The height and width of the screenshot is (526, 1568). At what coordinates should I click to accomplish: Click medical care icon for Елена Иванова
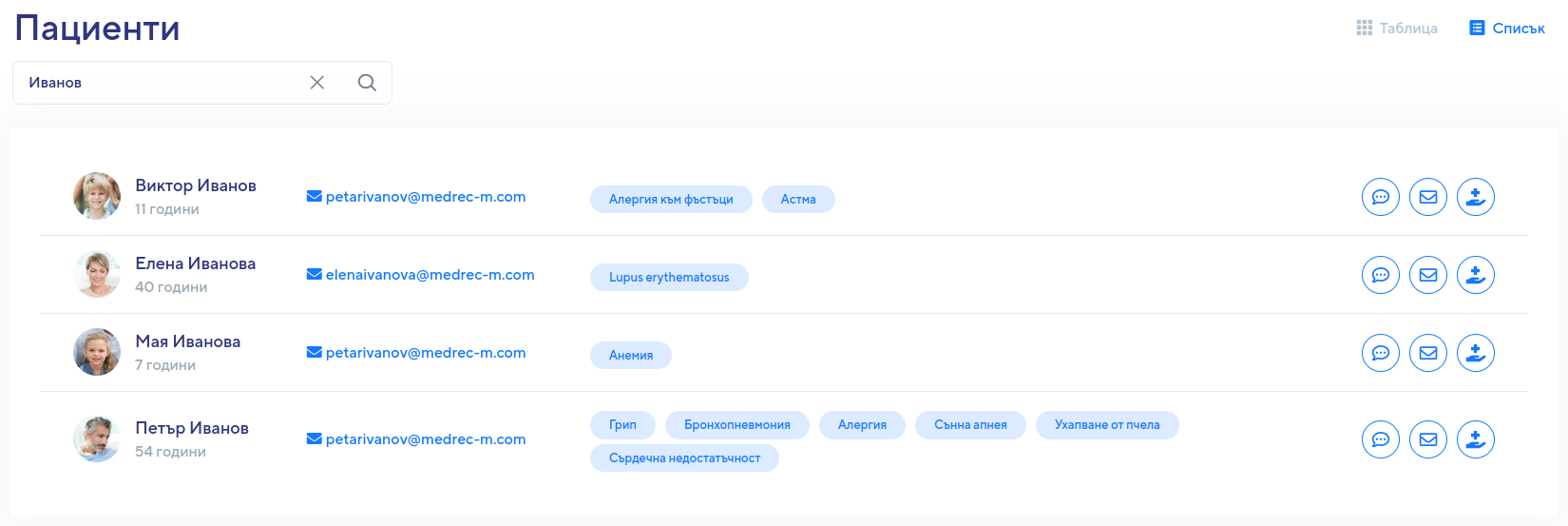pos(1476,275)
